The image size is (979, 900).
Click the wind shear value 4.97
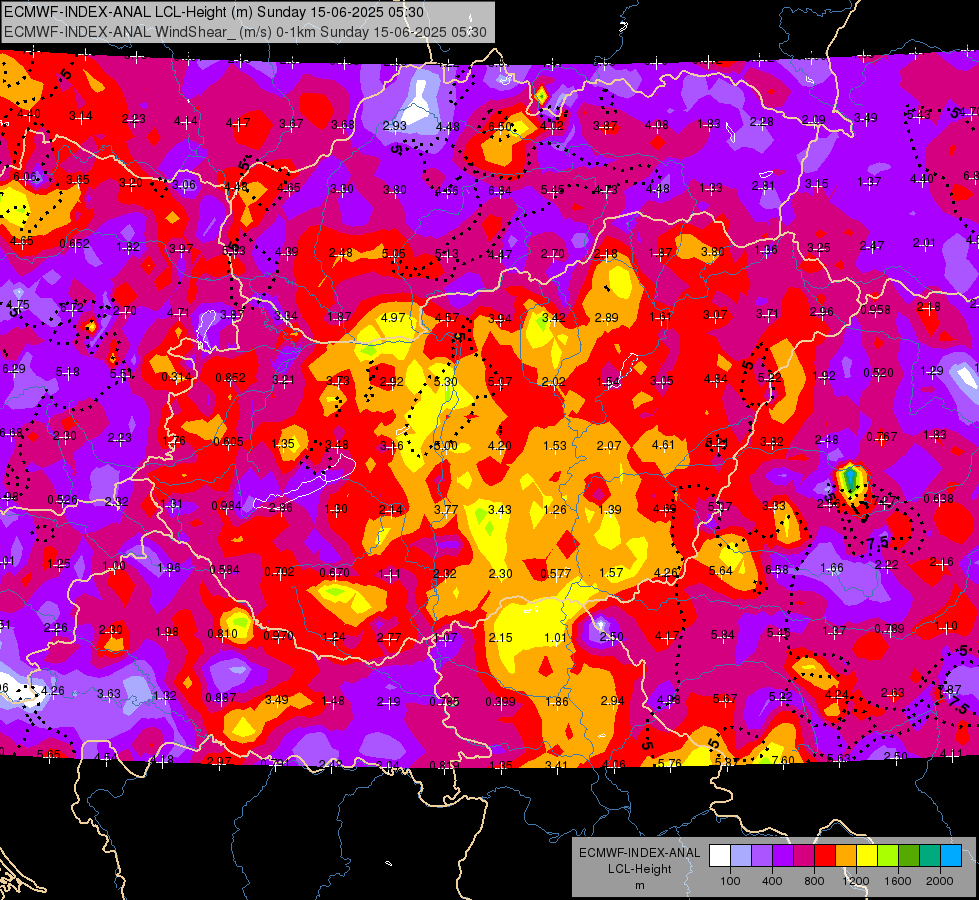[393, 317]
